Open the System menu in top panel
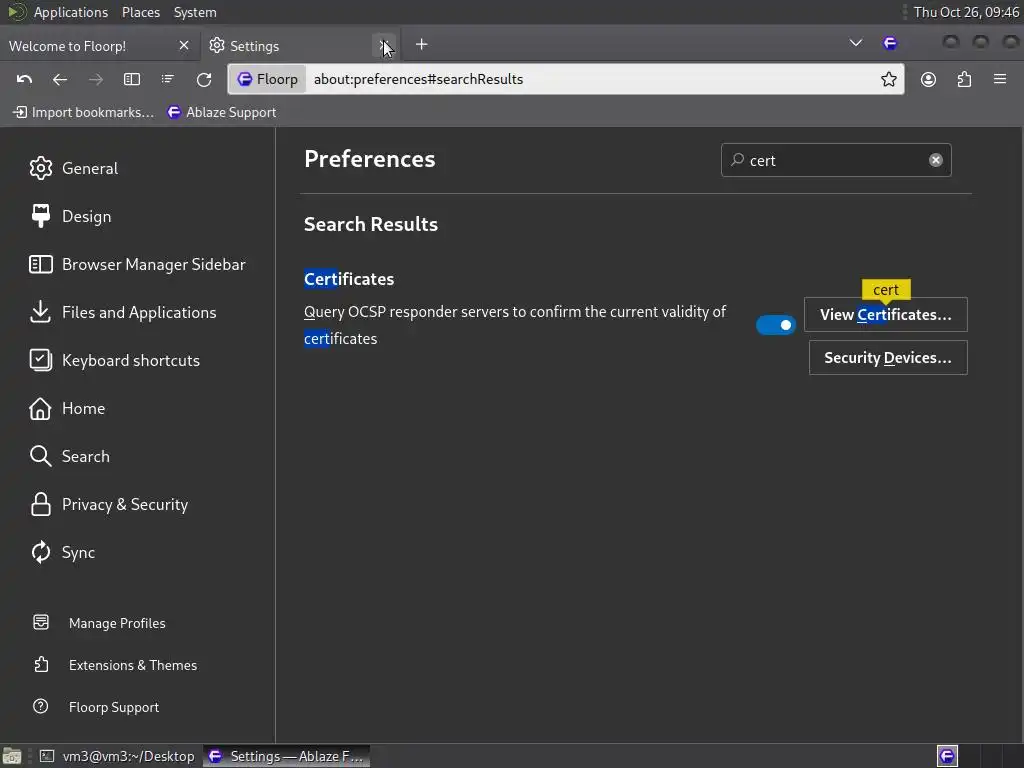 [x=195, y=12]
